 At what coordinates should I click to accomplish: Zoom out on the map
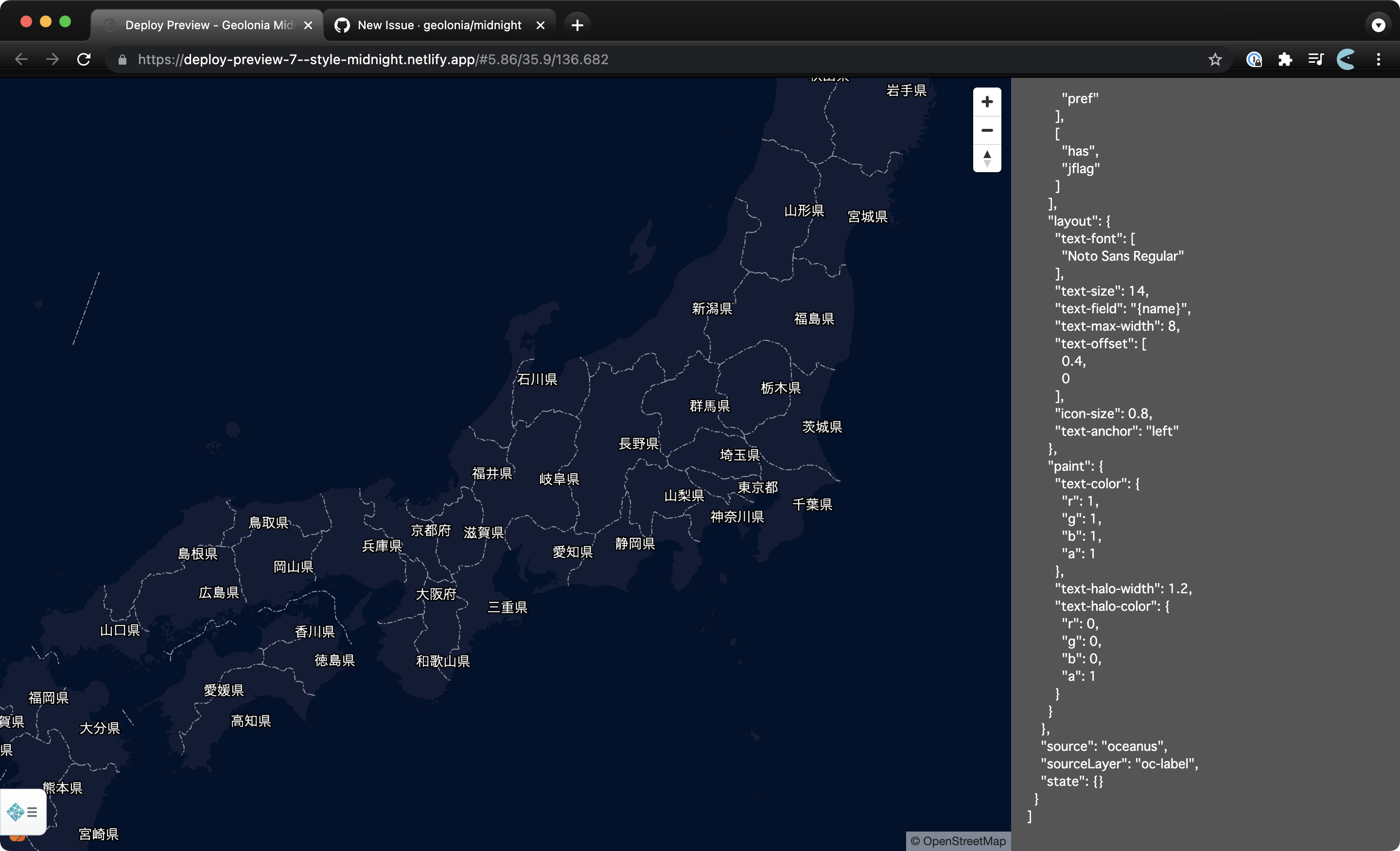point(987,130)
